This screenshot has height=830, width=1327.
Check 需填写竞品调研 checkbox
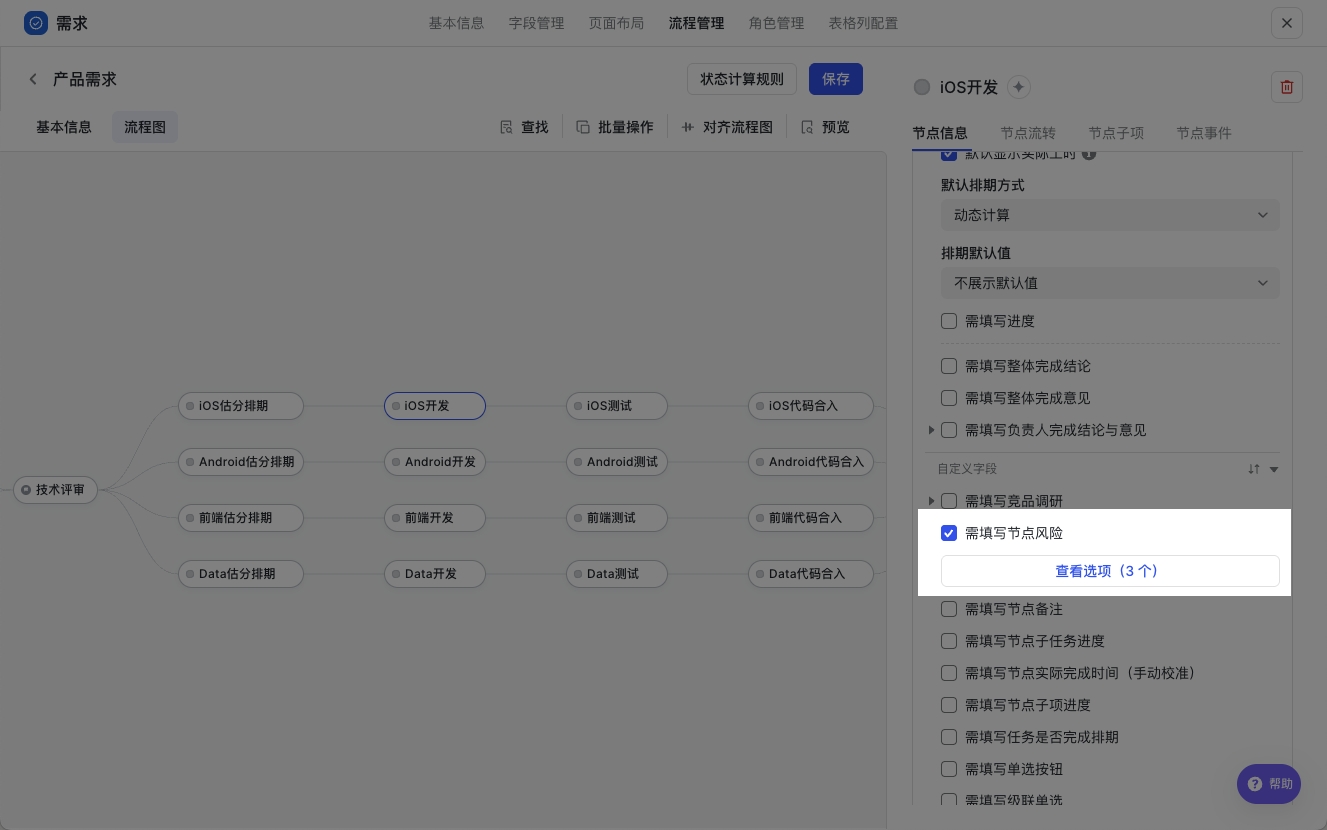pyautogui.click(x=949, y=501)
